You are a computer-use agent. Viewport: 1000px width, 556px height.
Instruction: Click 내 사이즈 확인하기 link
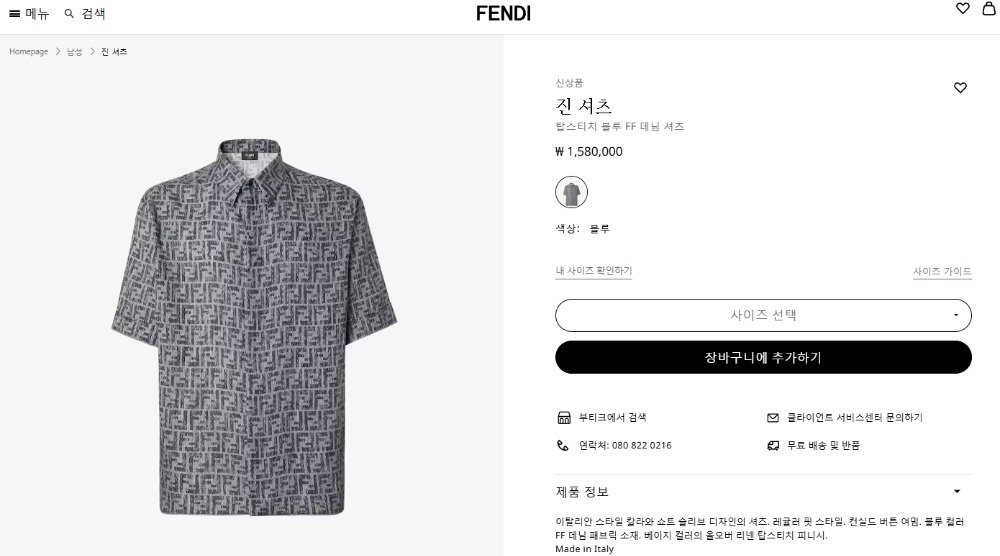click(594, 271)
